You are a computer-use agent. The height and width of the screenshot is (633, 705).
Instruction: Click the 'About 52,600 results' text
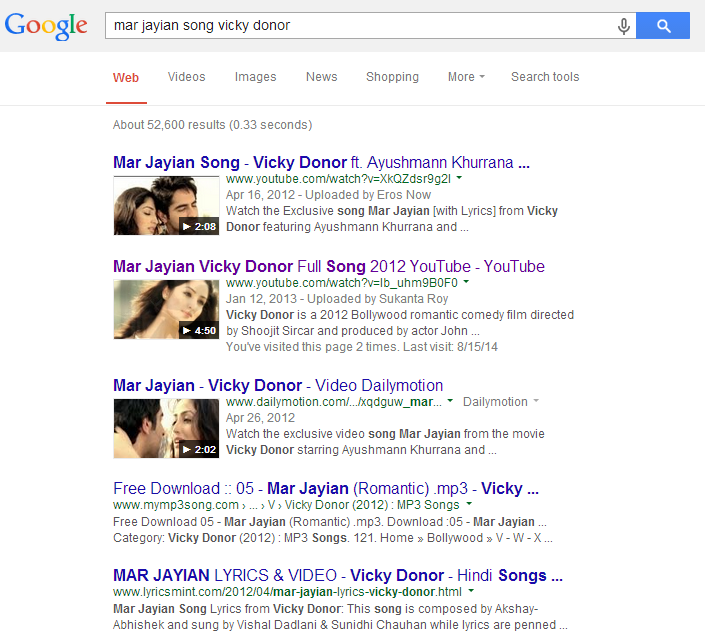[212, 125]
